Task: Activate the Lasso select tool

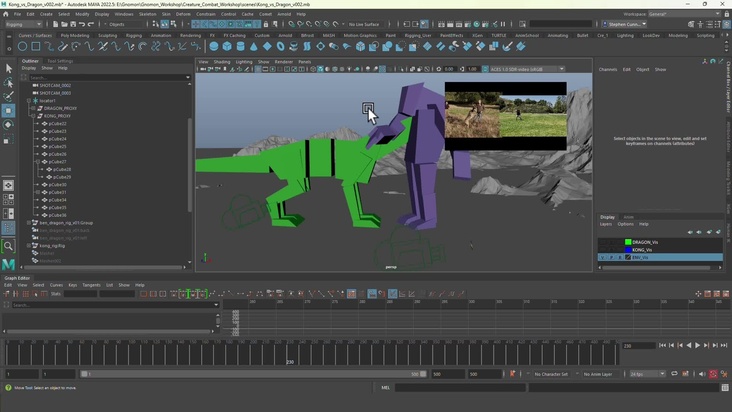Action: click(x=8, y=83)
